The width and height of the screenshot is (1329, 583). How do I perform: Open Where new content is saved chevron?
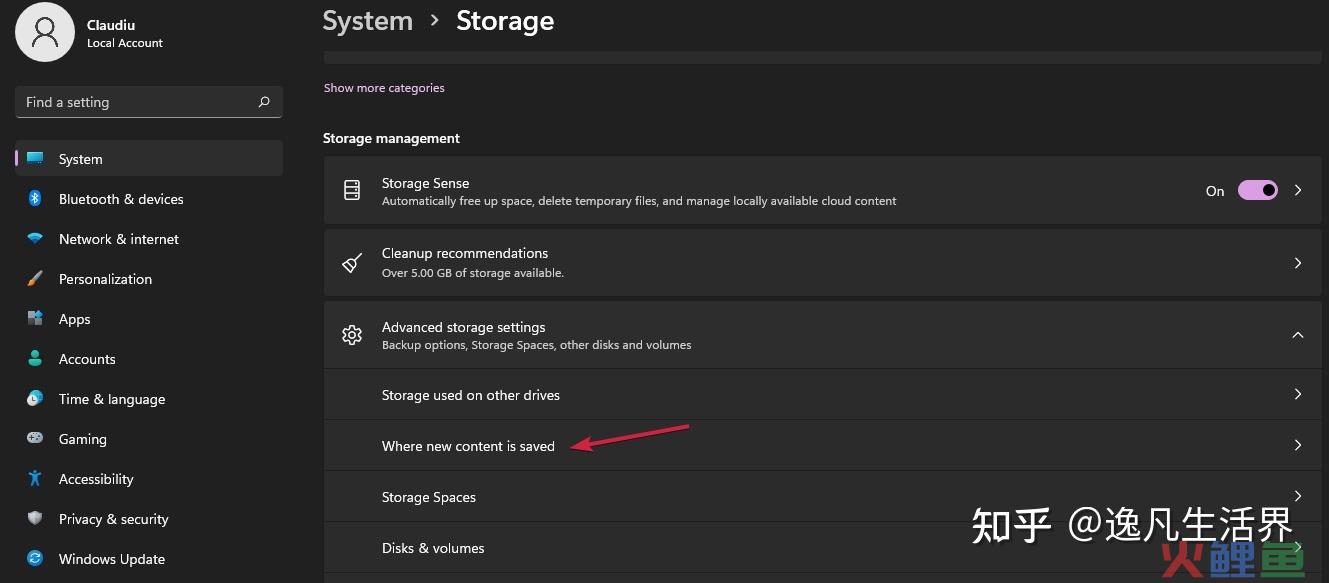pos(1298,445)
